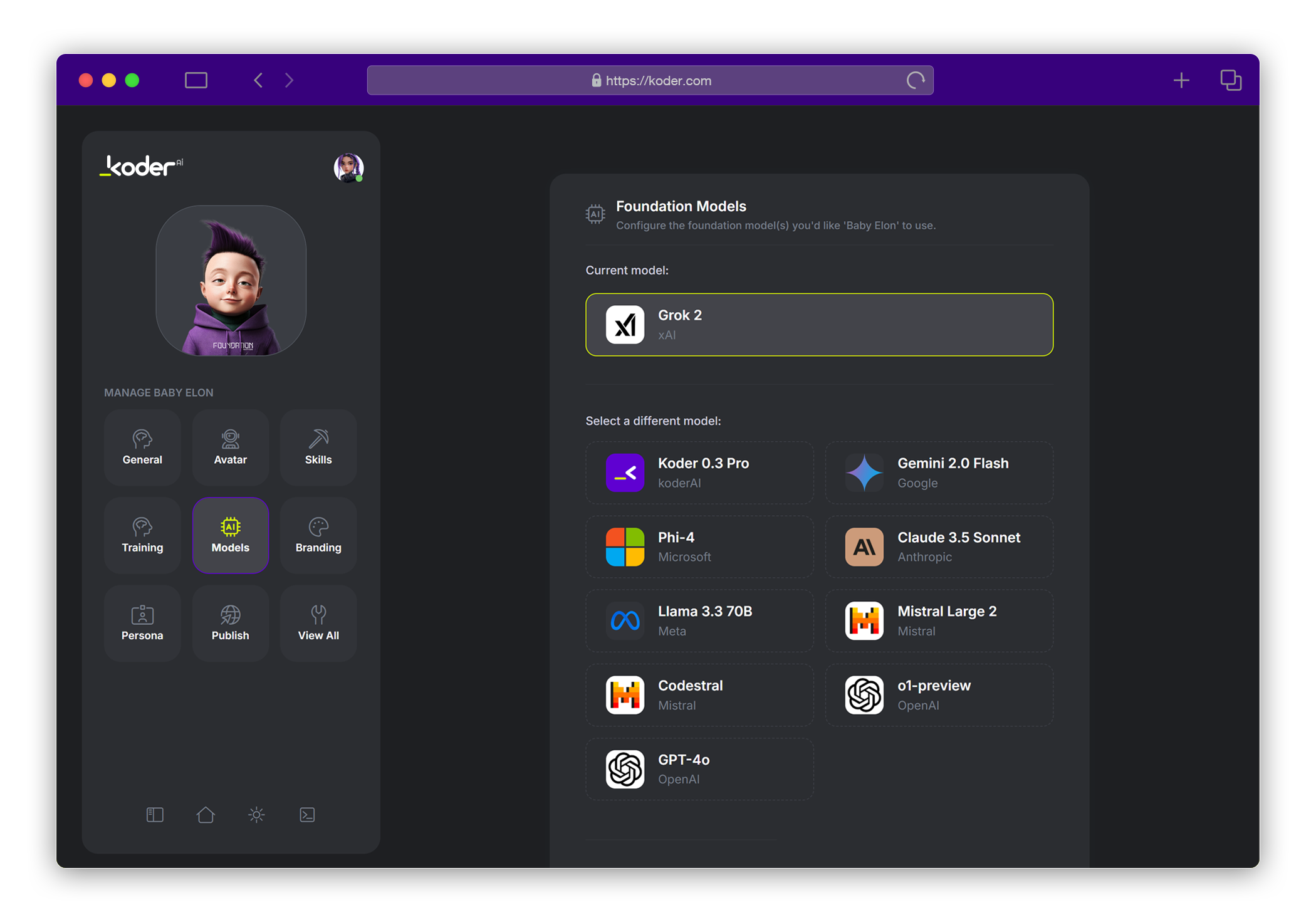This screenshot has height=920, width=1316.
Task: Select the Koder 0.3 Pro model
Action: (x=699, y=473)
